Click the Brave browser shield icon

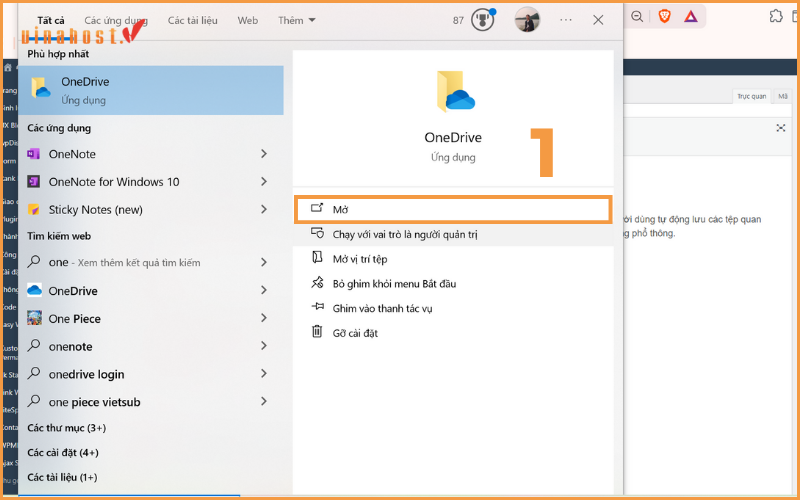click(666, 16)
